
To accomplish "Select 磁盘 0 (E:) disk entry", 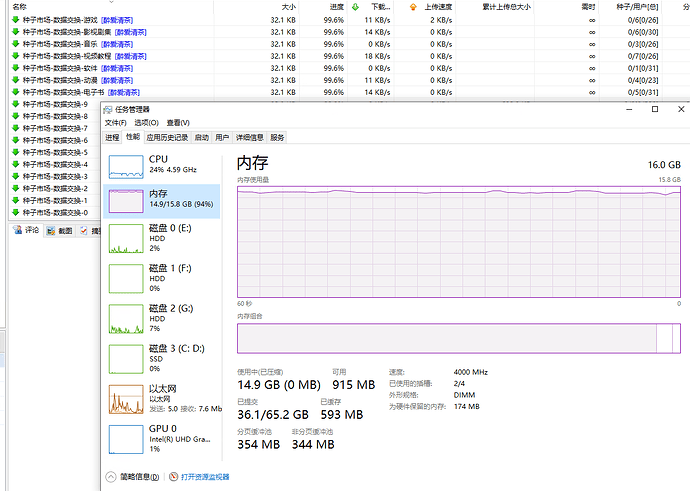I will point(161,238).
